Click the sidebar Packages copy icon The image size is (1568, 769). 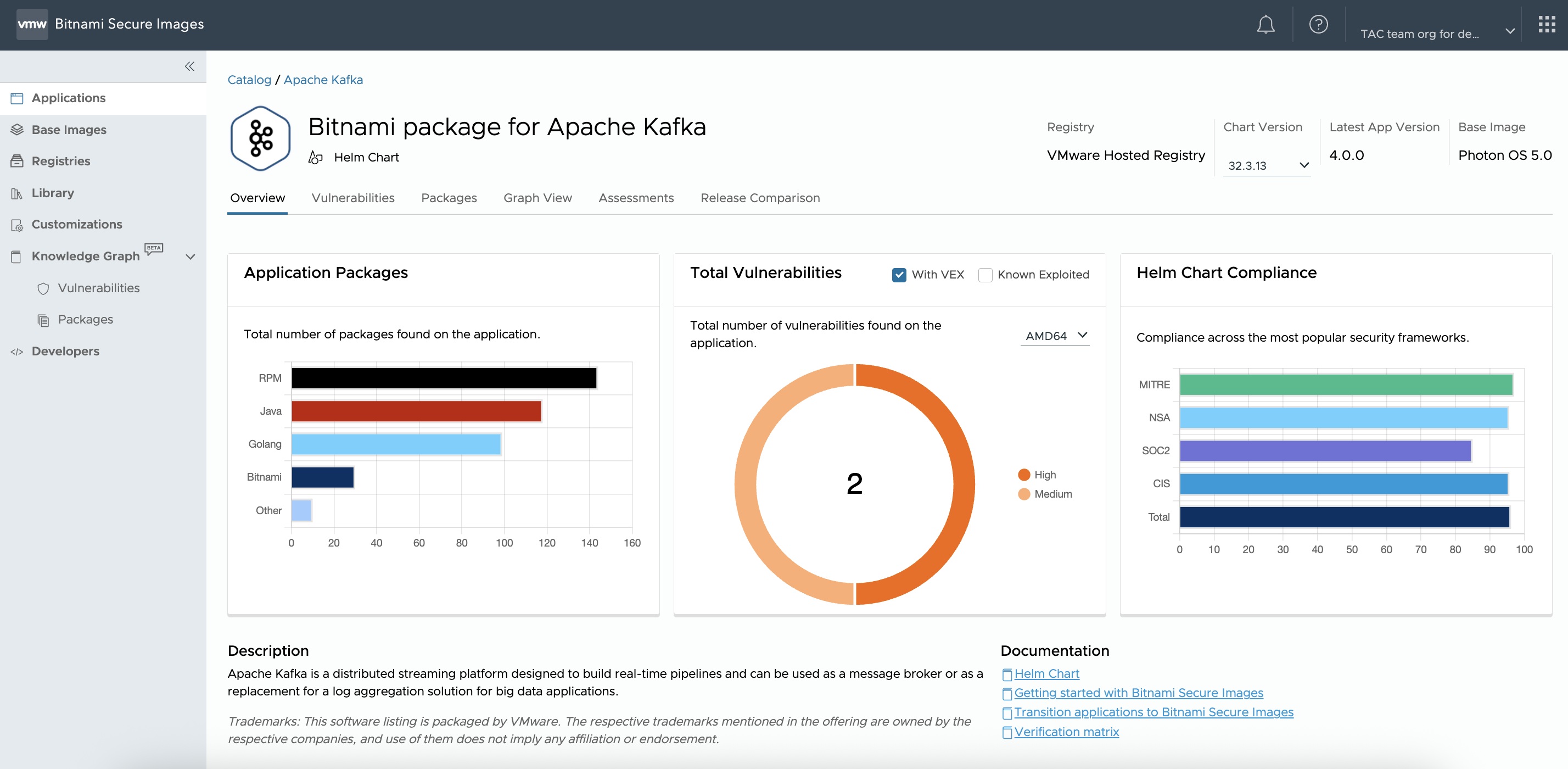tap(43, 320)
